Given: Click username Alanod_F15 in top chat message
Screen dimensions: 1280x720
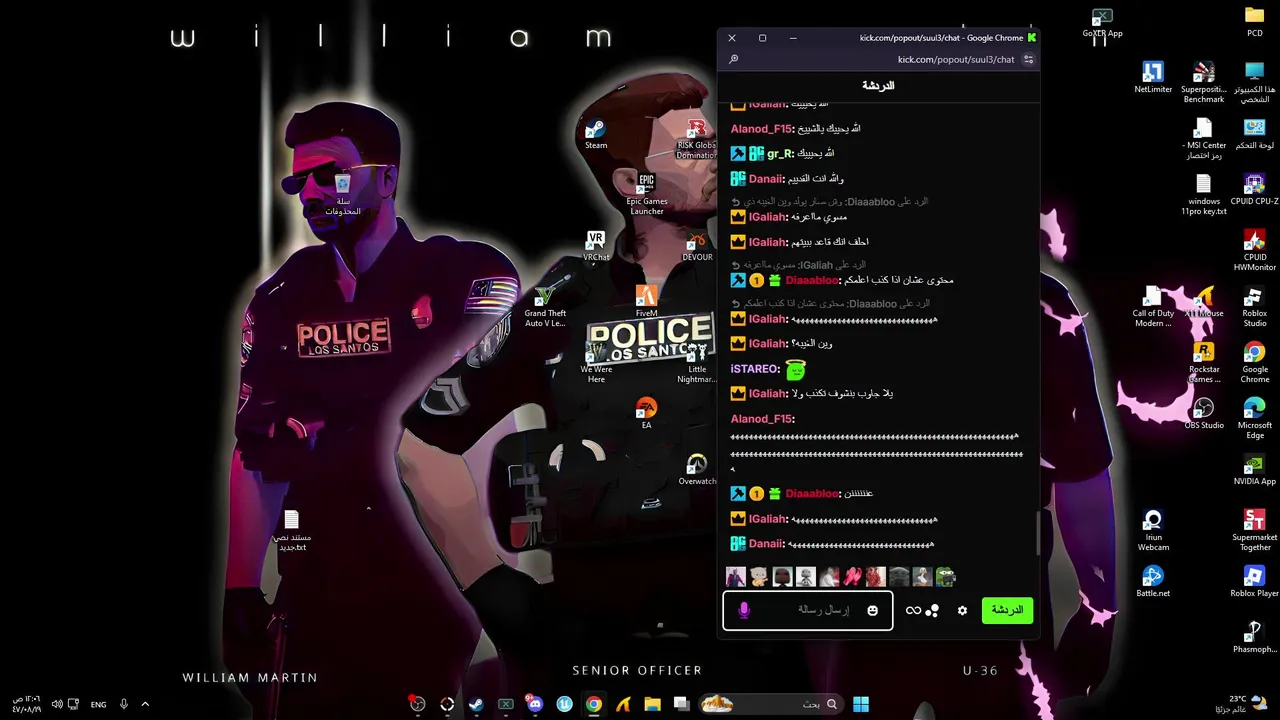Looking at the screenshot, I should point(762,129).
